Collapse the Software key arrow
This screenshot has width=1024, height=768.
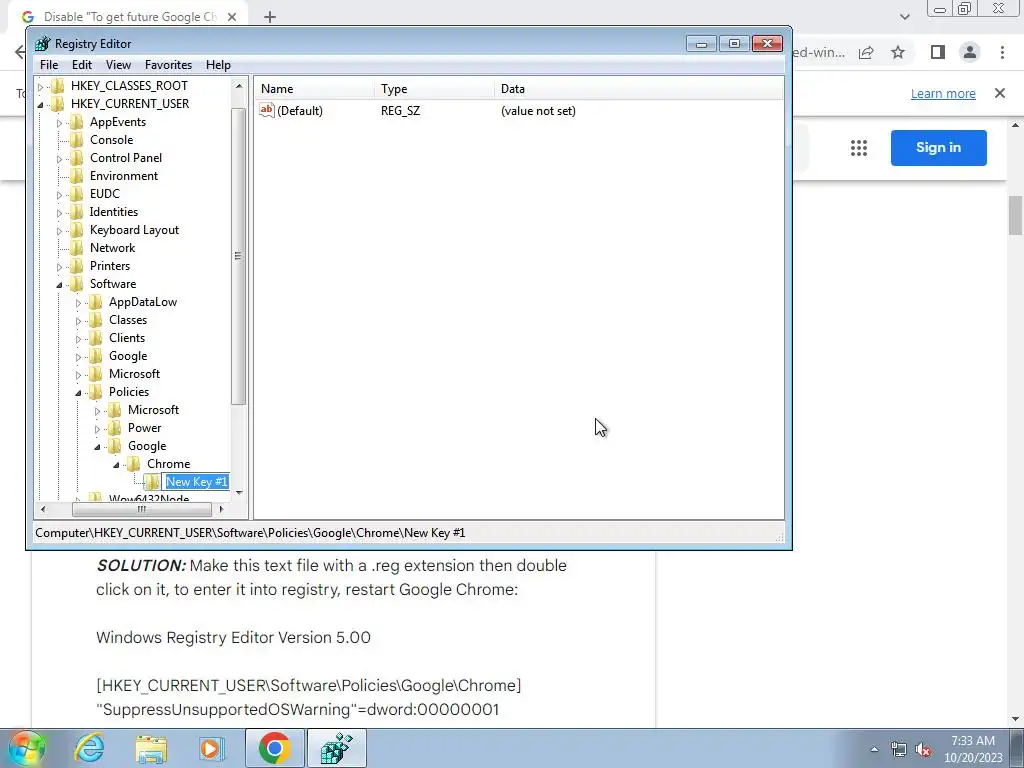point(59,285)
